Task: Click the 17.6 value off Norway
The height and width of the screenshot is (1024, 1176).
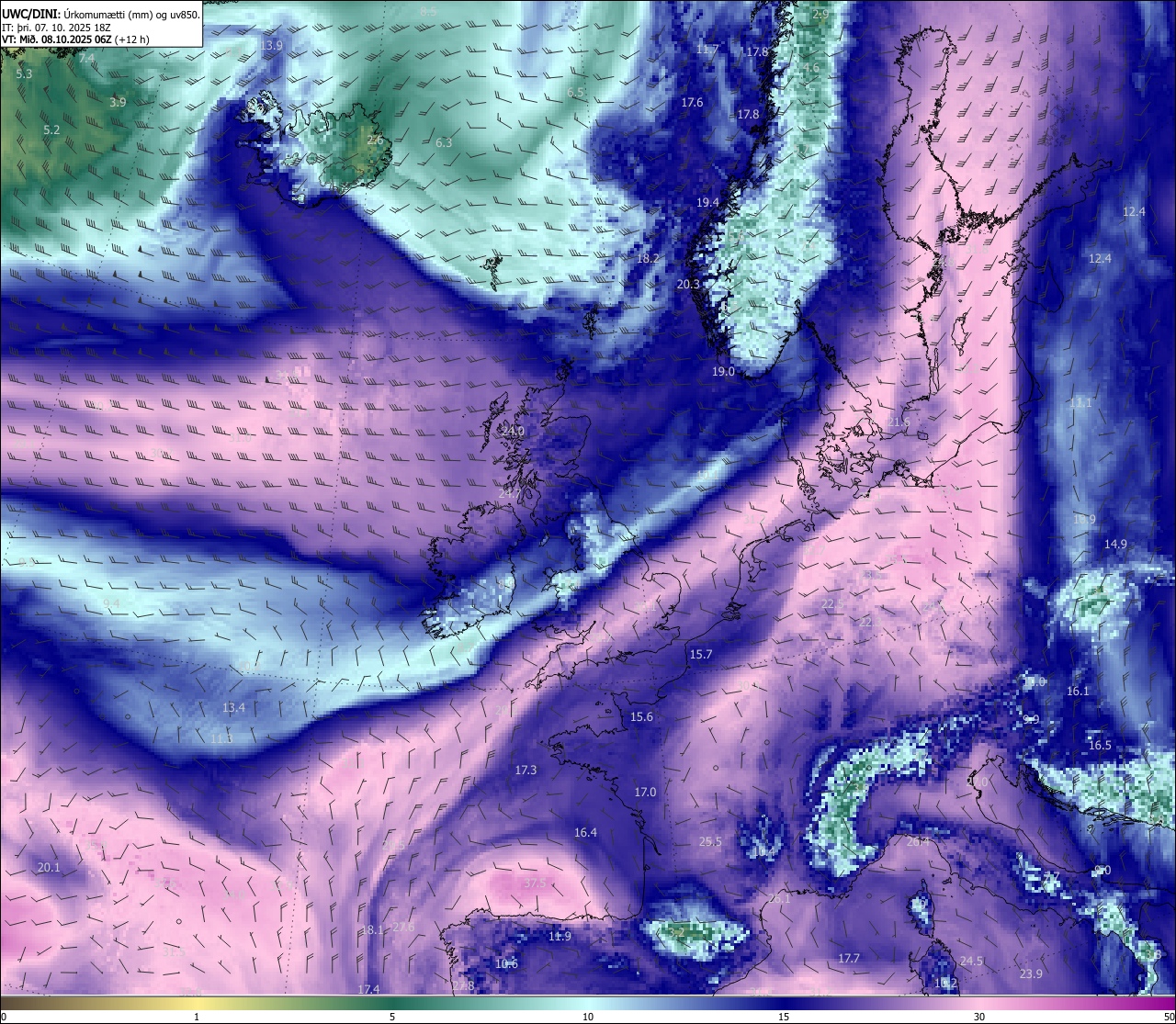Action: coord(692,103)
